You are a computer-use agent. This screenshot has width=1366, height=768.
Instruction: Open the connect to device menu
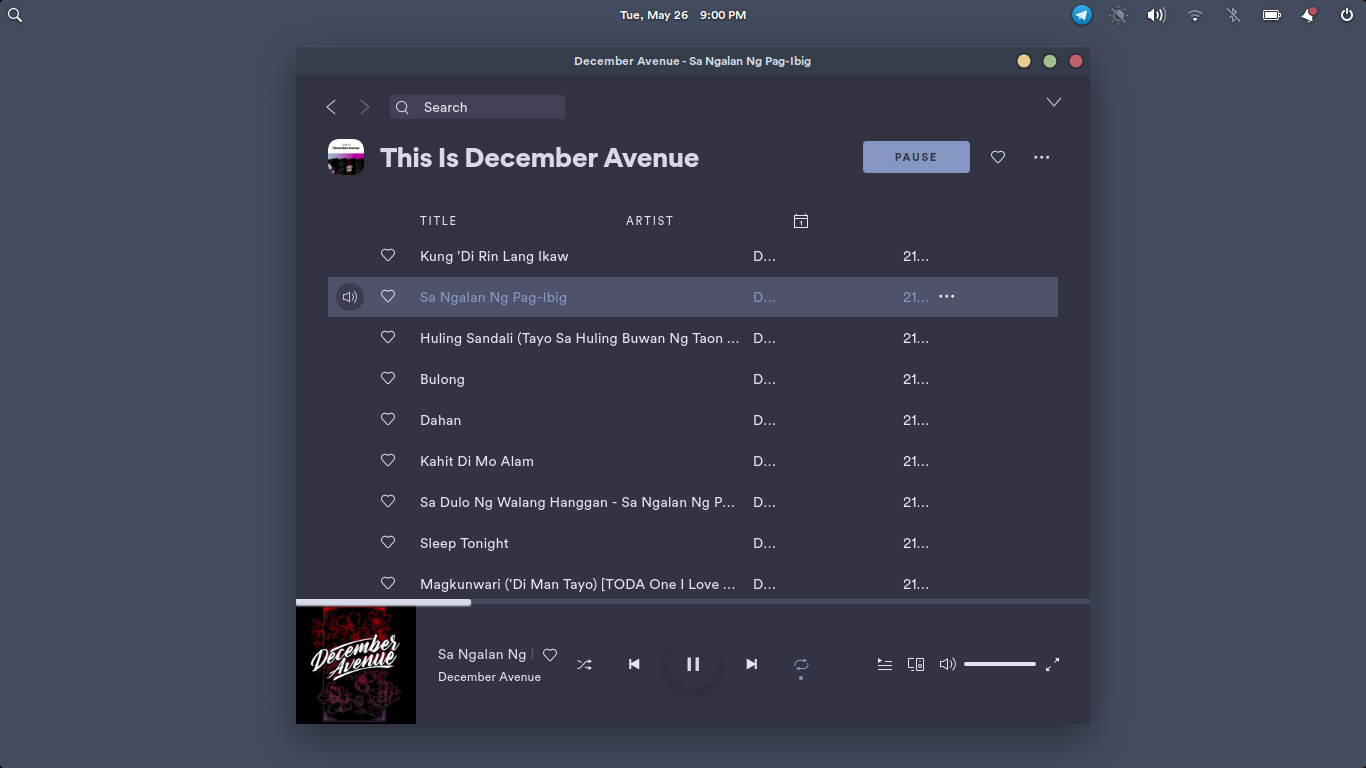tap(916, 664)
